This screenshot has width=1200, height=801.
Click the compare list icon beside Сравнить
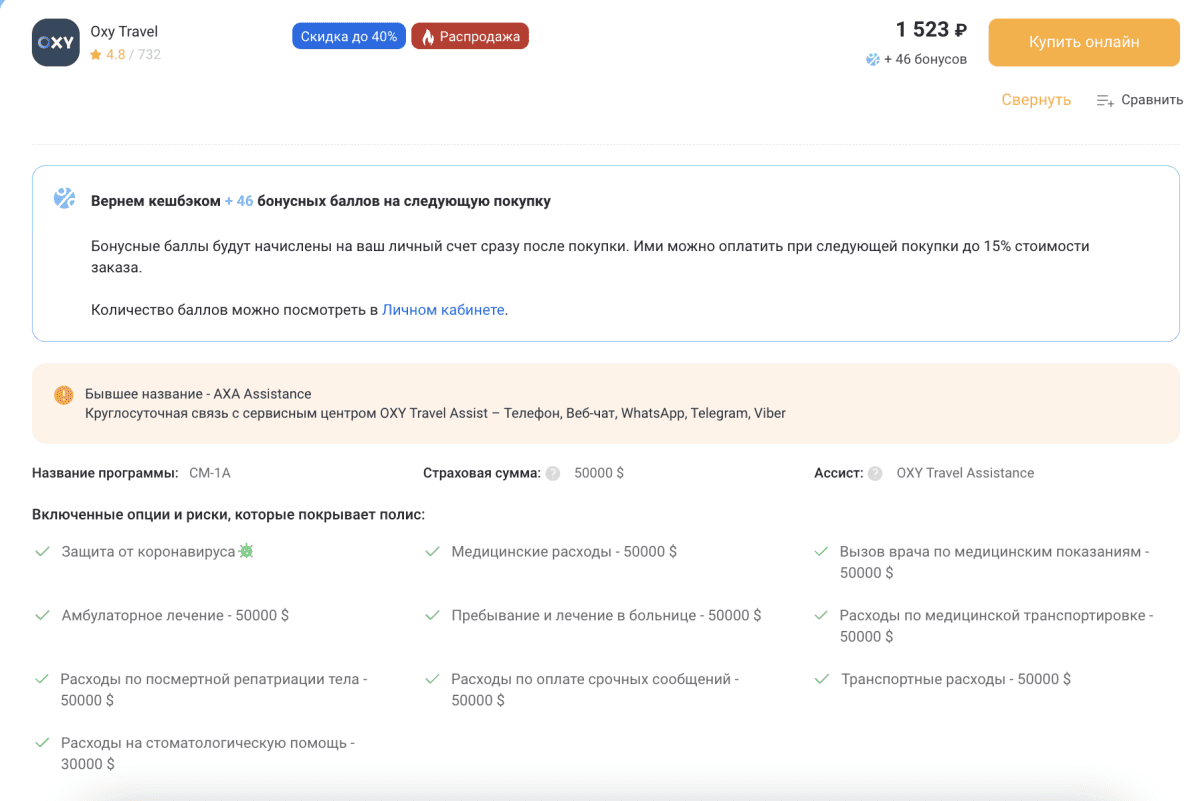[x=1105, y=100]
